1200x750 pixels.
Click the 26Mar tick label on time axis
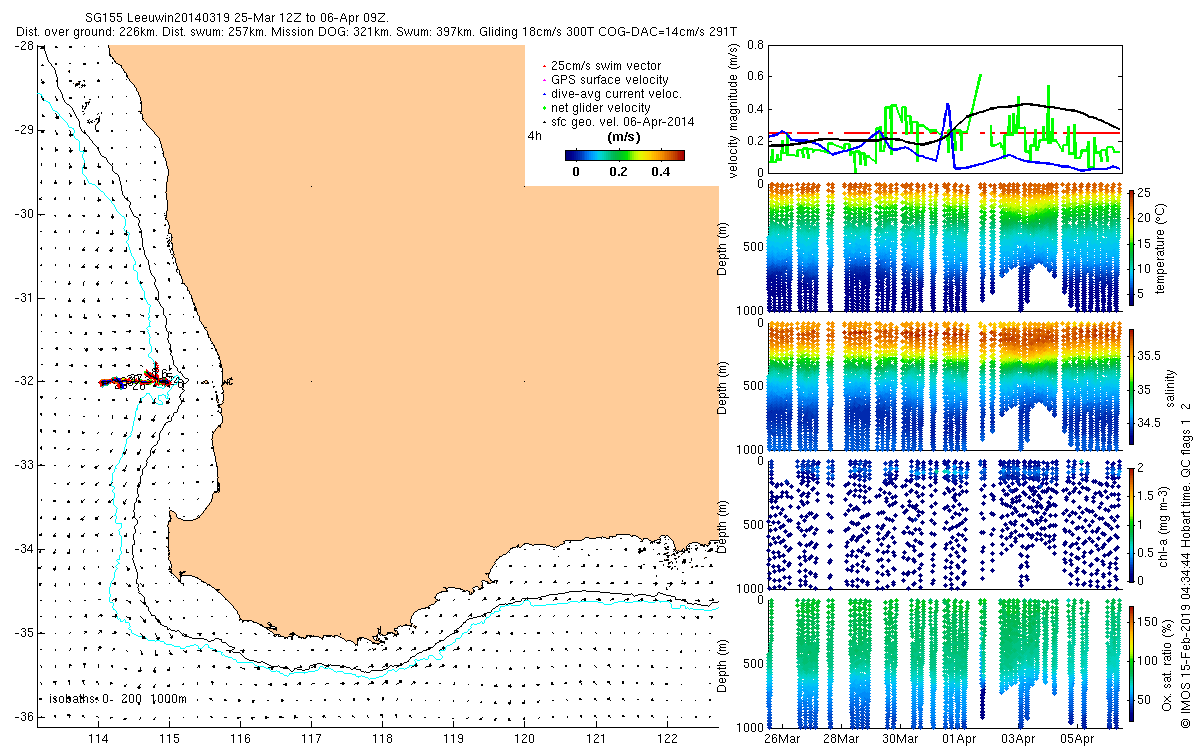pos(782,738)
